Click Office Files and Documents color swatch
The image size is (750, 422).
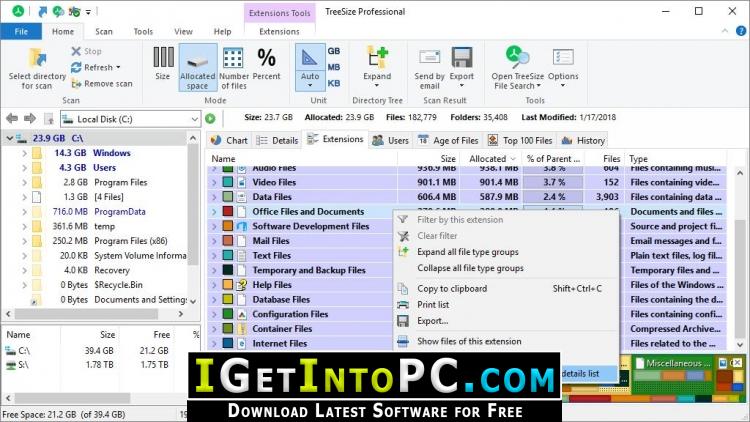point(228,211)
